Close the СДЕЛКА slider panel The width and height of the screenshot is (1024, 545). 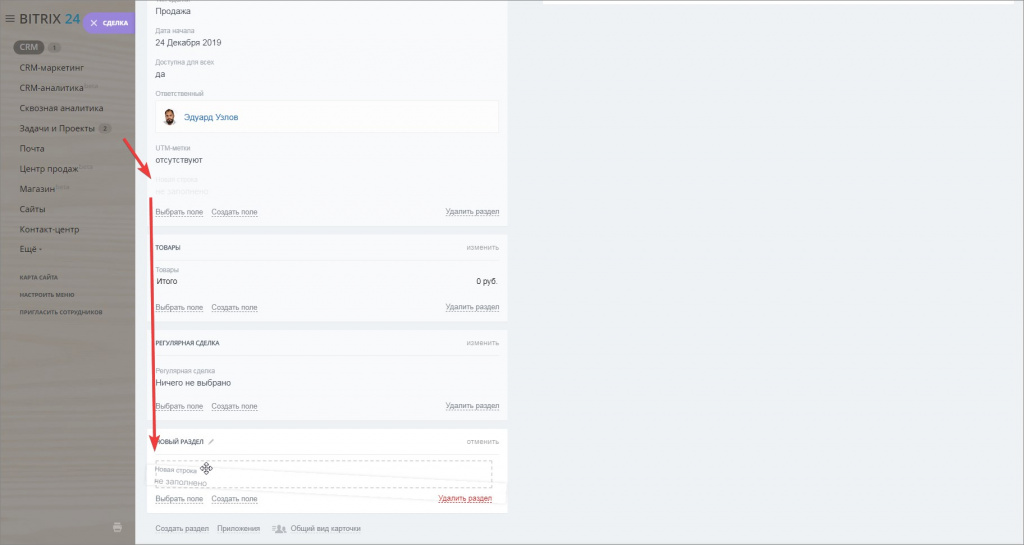click(94, 23)
